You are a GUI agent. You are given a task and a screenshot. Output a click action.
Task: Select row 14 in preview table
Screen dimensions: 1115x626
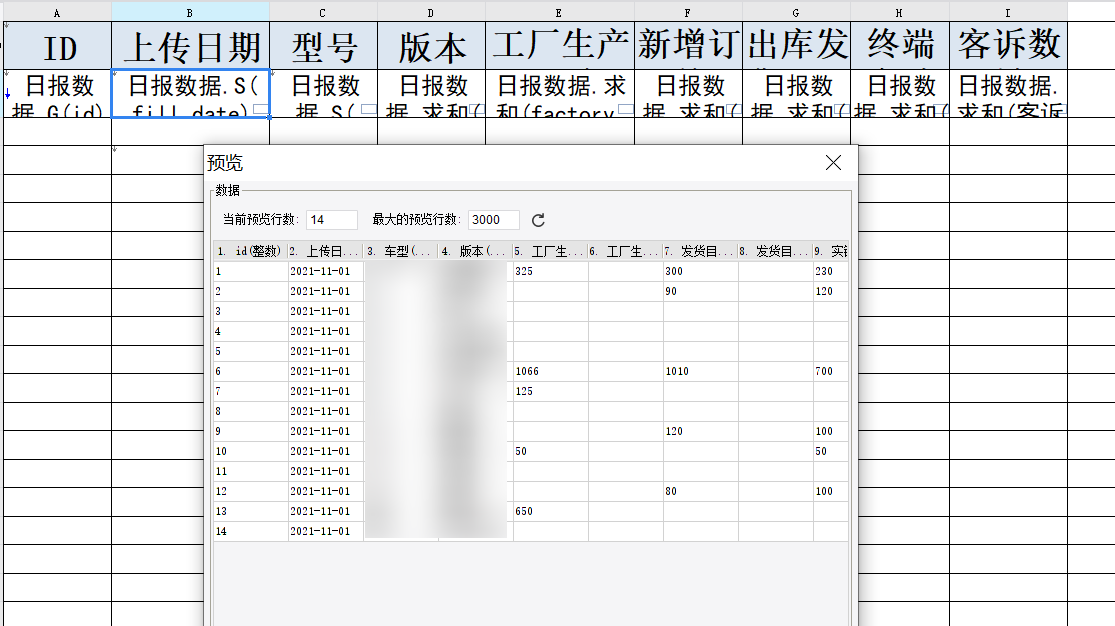(x=530, y=531)
